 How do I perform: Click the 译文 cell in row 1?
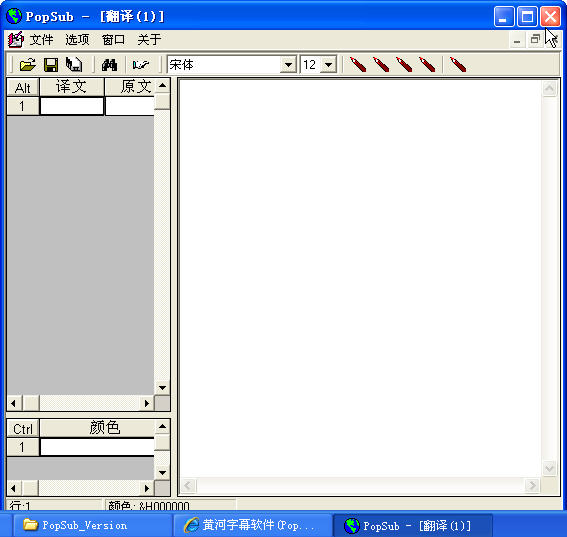pyautogui.click(x=72, y=106)
